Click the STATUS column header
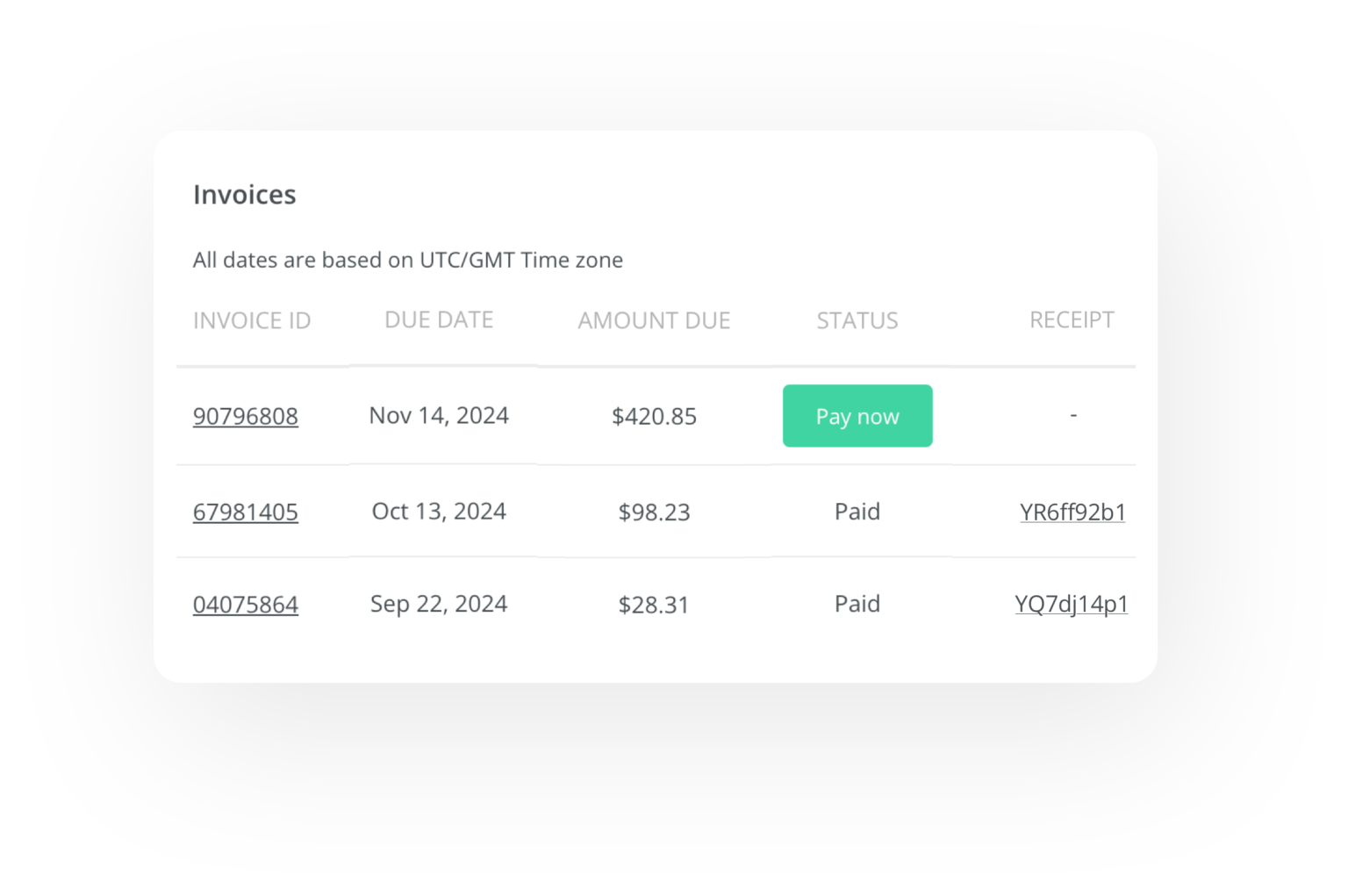This screenshot has width=1348, height=896. click(857, 320)
